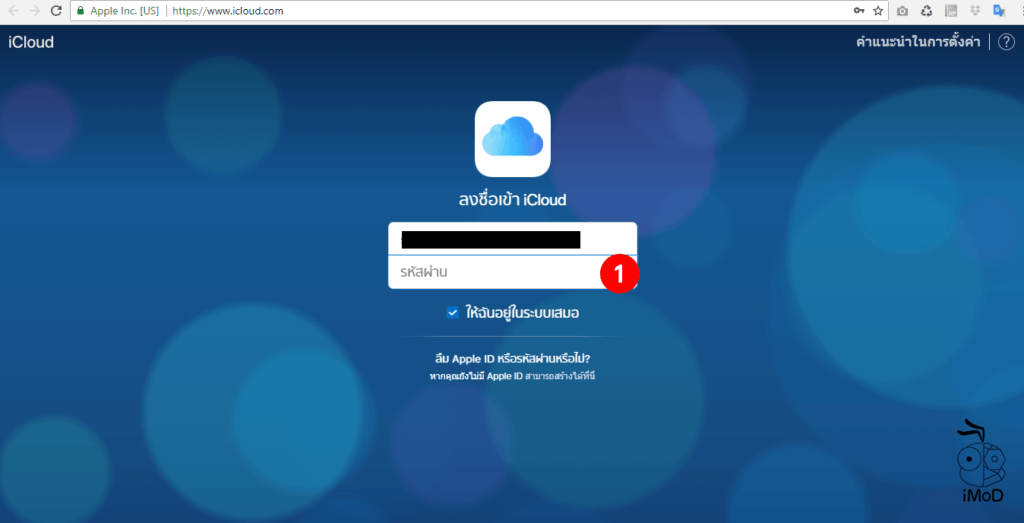This screenshot has width=1024, height=523.
Task: Click the green secure padlock icon
Action: [x=80, y=11]
